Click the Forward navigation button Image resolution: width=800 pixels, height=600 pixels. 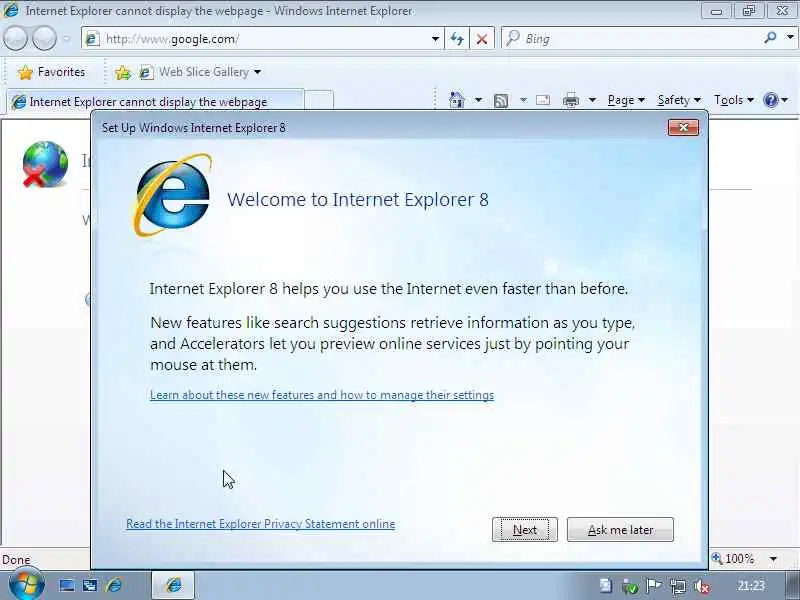click(44, 39)
